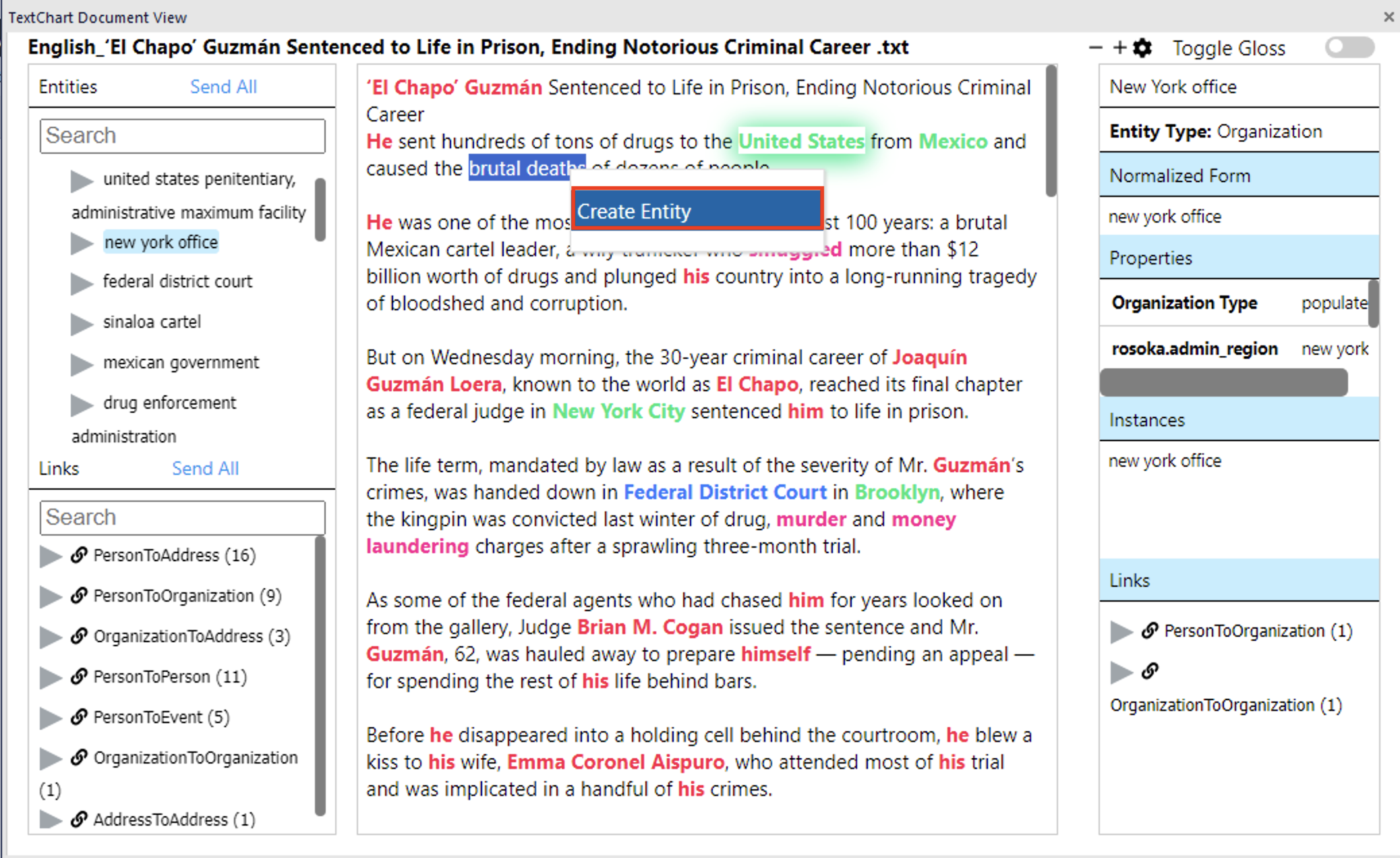
Task: Click Brooklyn in document text
Action: (x=897, y=492)
